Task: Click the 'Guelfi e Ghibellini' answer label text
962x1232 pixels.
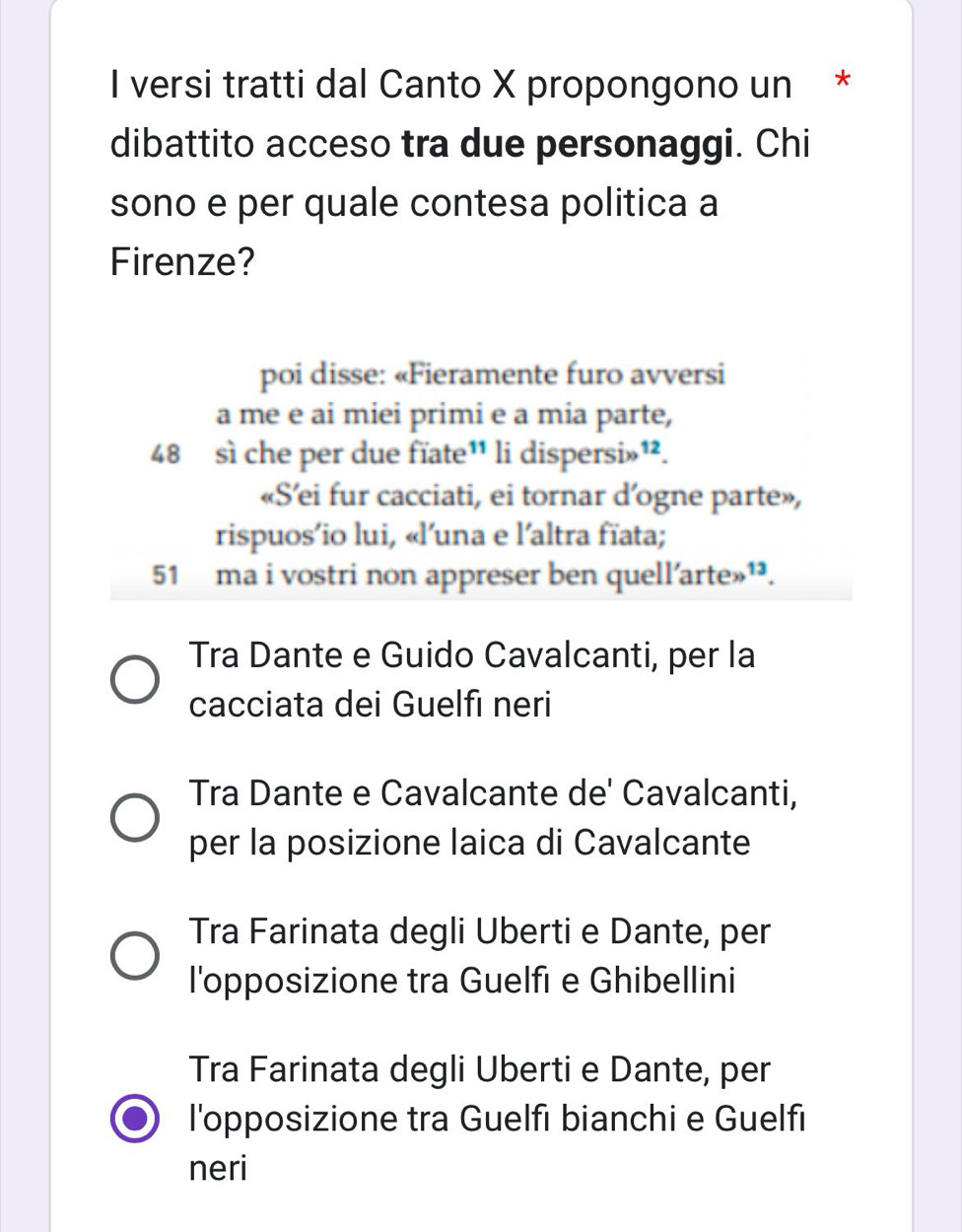Action: (x=461, y=981)
